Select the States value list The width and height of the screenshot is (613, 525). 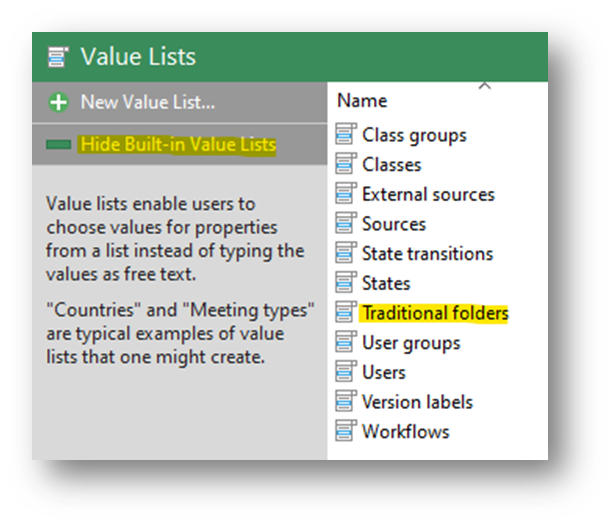pos(386,283)
